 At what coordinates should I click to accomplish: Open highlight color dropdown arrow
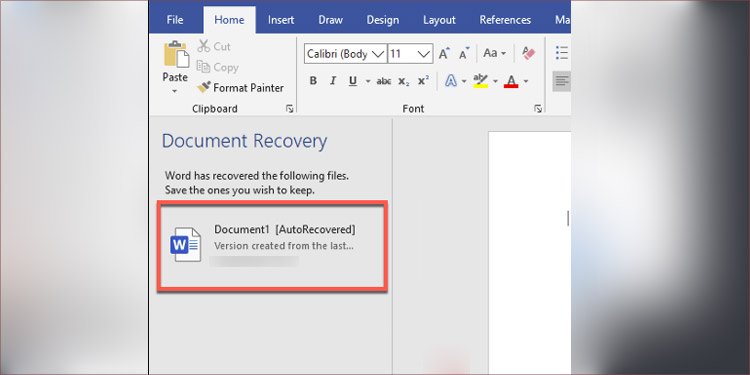click(x=495, y=81)
